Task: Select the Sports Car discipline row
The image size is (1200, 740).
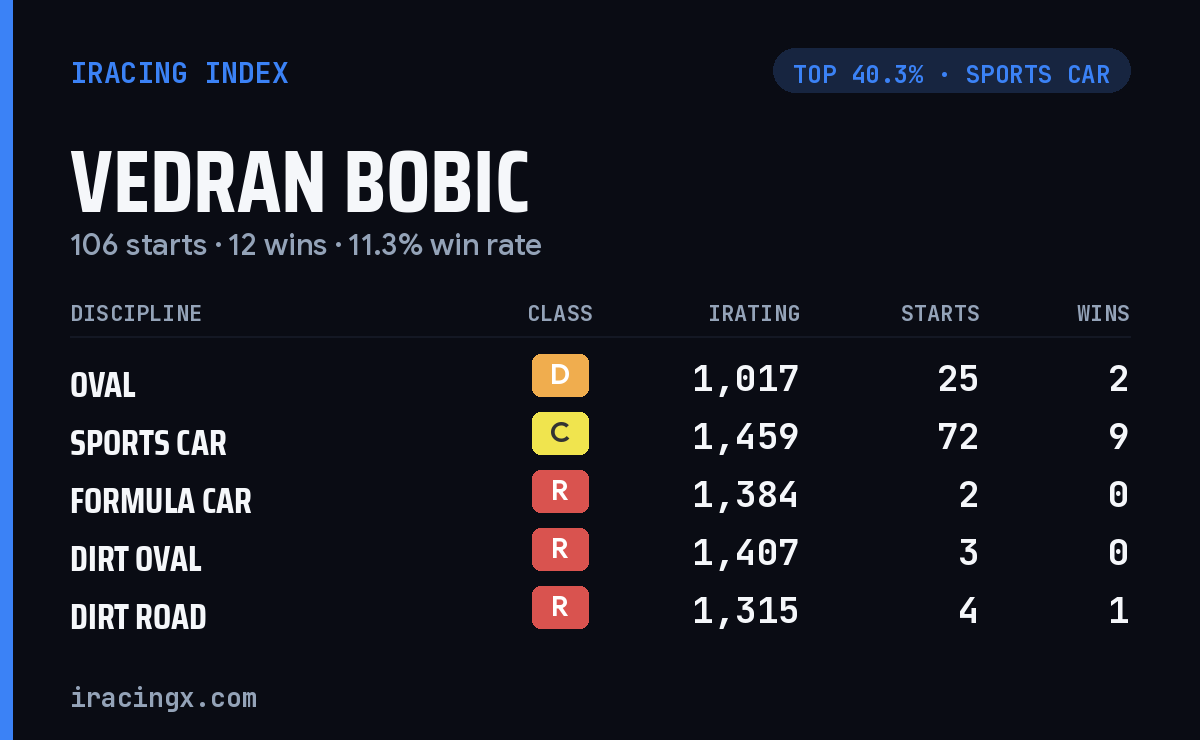Action: click(600, 438)
